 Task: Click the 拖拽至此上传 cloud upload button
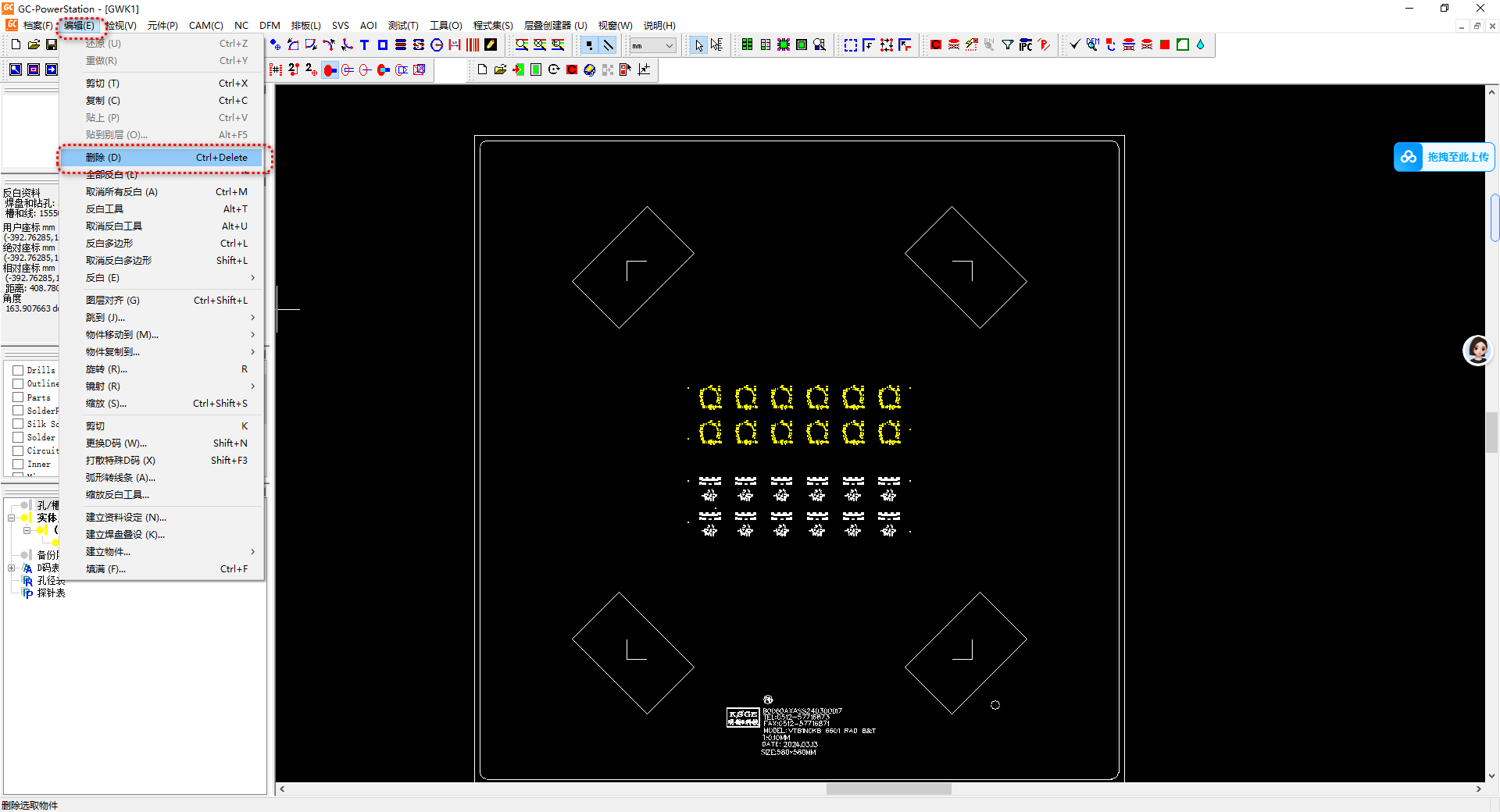1444,157
